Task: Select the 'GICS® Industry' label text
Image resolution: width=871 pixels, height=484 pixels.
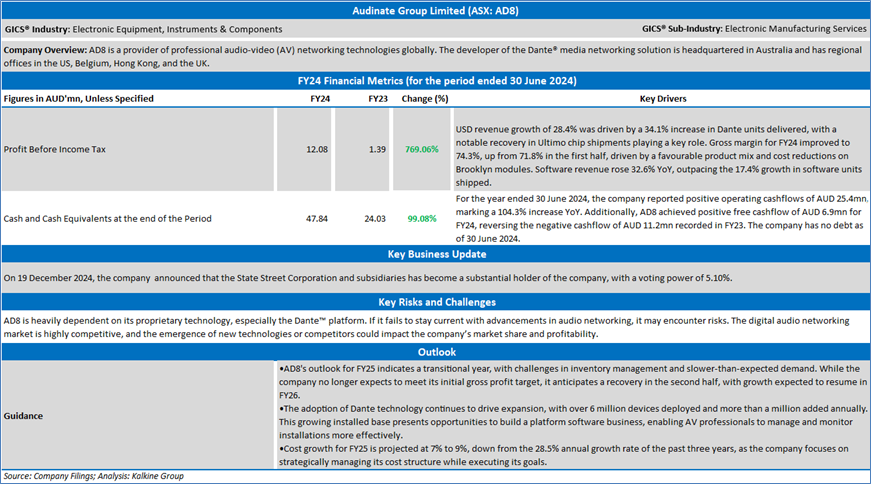Action: click(x=37, y=29)
